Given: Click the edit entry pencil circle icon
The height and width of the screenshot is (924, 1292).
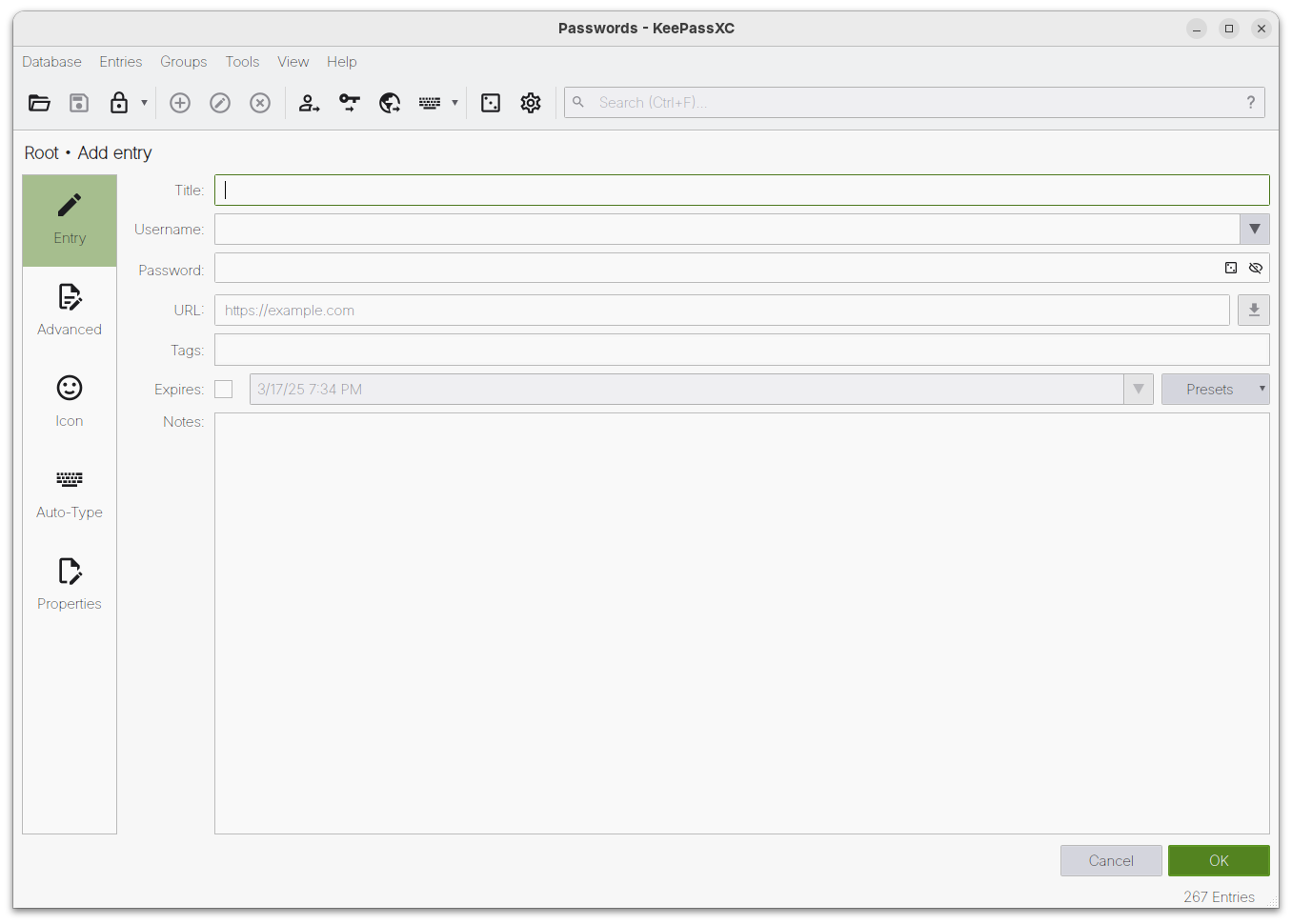Looking at the screenshot, I should pos(220,103).
